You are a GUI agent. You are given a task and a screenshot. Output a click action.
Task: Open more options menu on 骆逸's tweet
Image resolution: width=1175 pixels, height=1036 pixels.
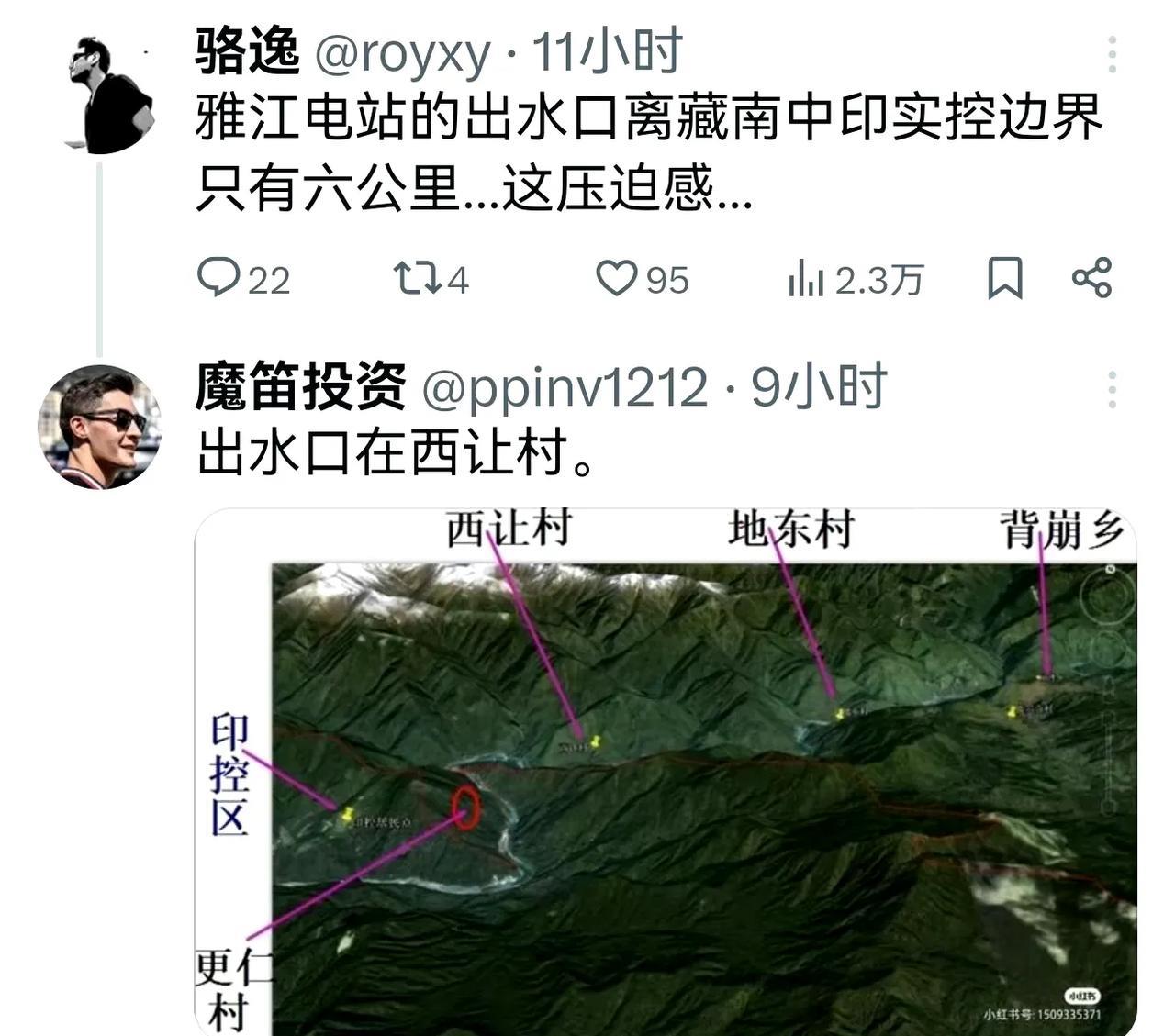tap(1112, 55)
